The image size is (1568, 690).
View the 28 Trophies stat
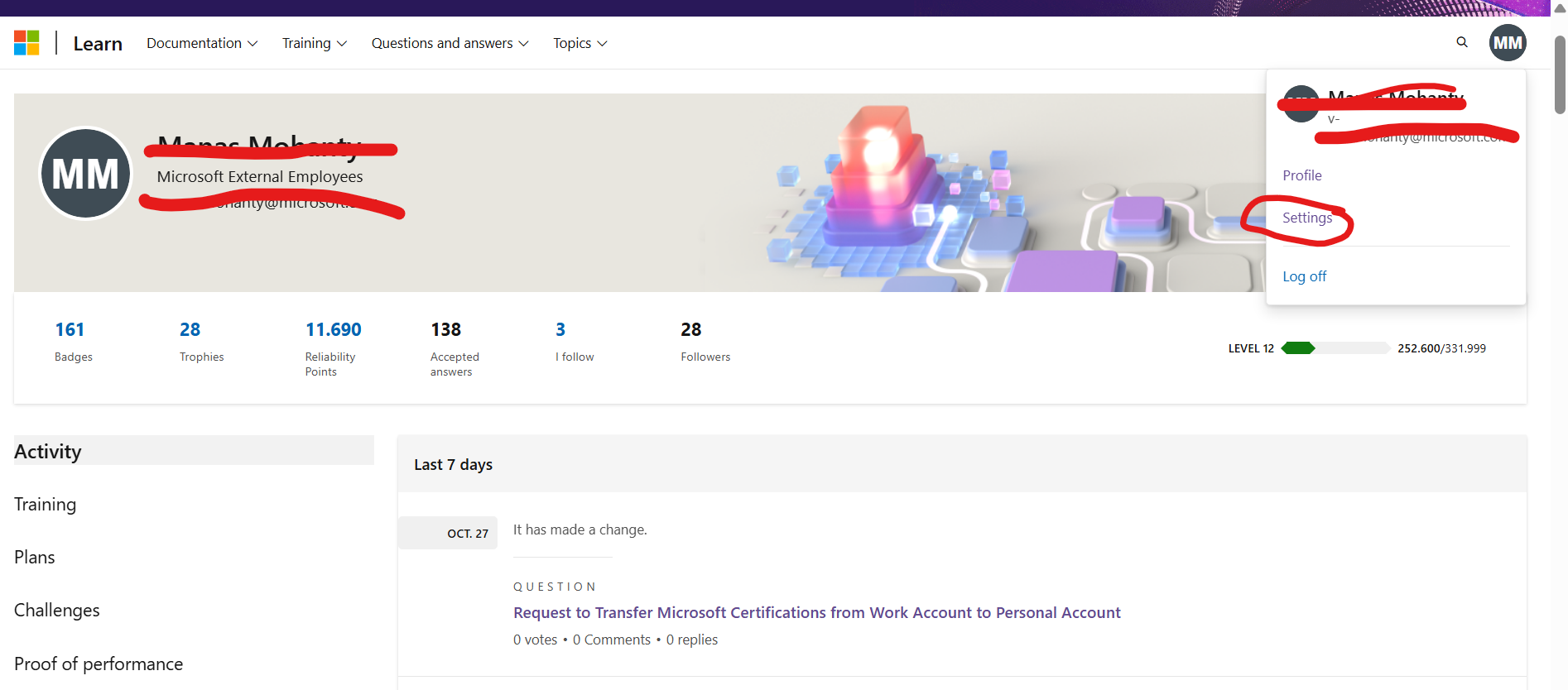(x=202, y=341)
